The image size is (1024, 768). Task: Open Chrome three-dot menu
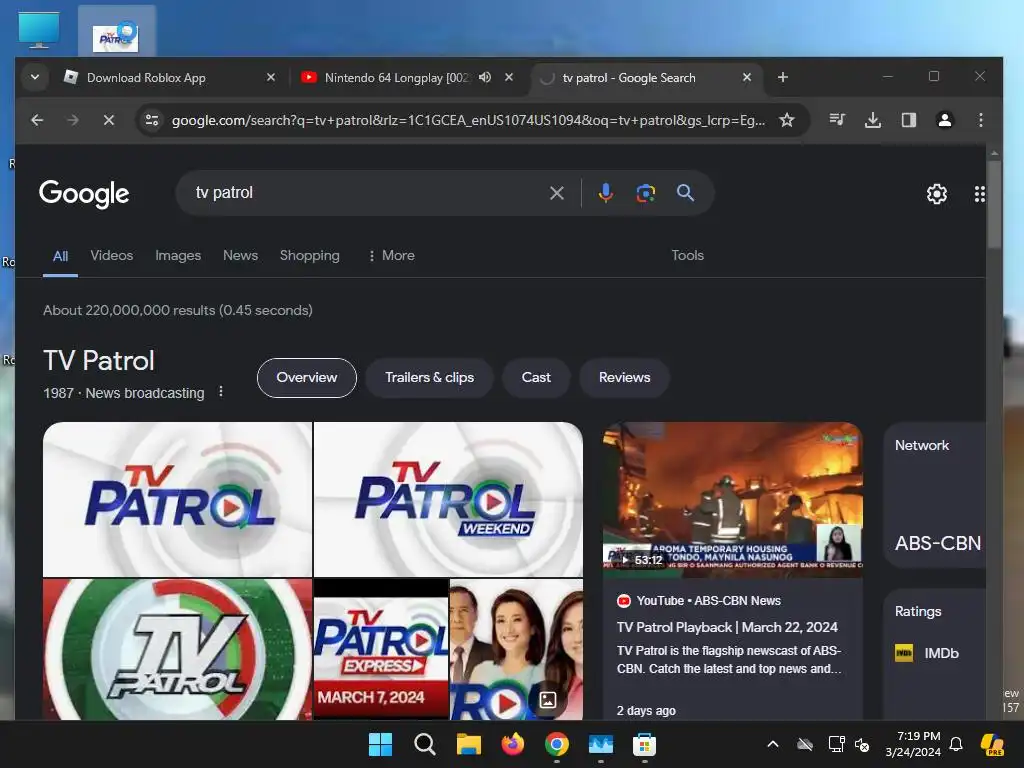[x=980, y=120]
